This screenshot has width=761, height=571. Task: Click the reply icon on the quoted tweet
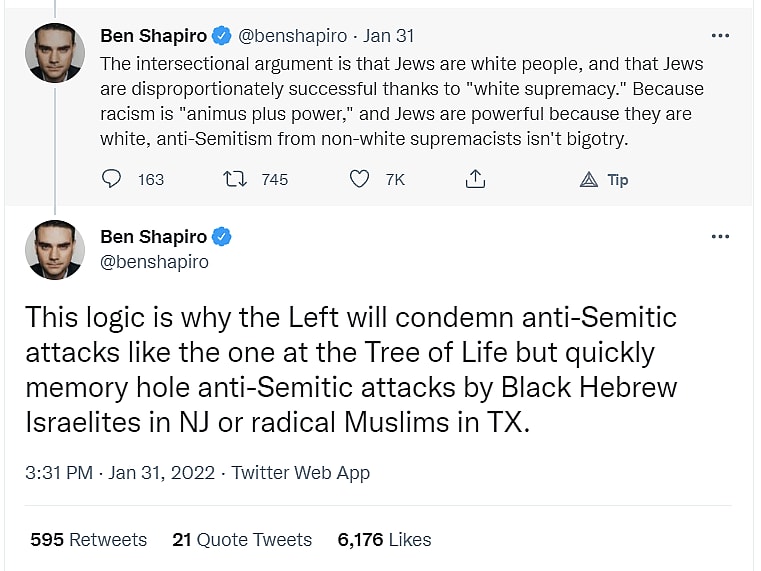pos(112,179)
